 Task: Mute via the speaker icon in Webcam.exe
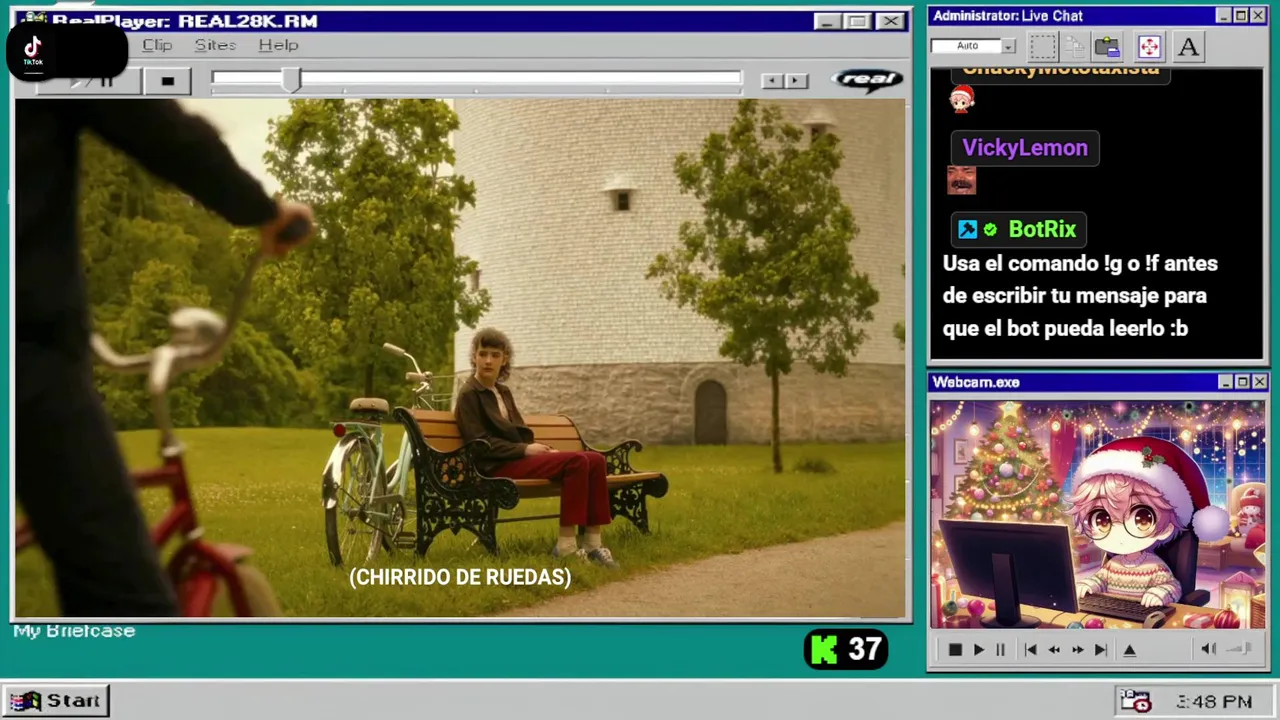click(1208, 650)
